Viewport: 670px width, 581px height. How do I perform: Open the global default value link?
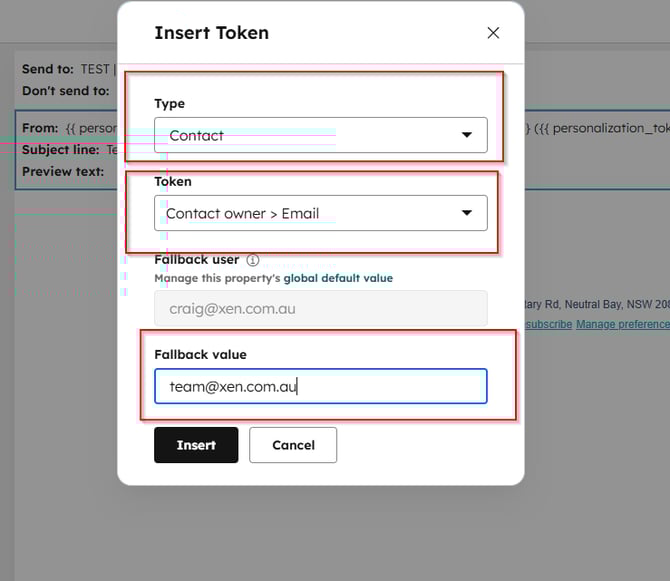(x=338, y=278)
